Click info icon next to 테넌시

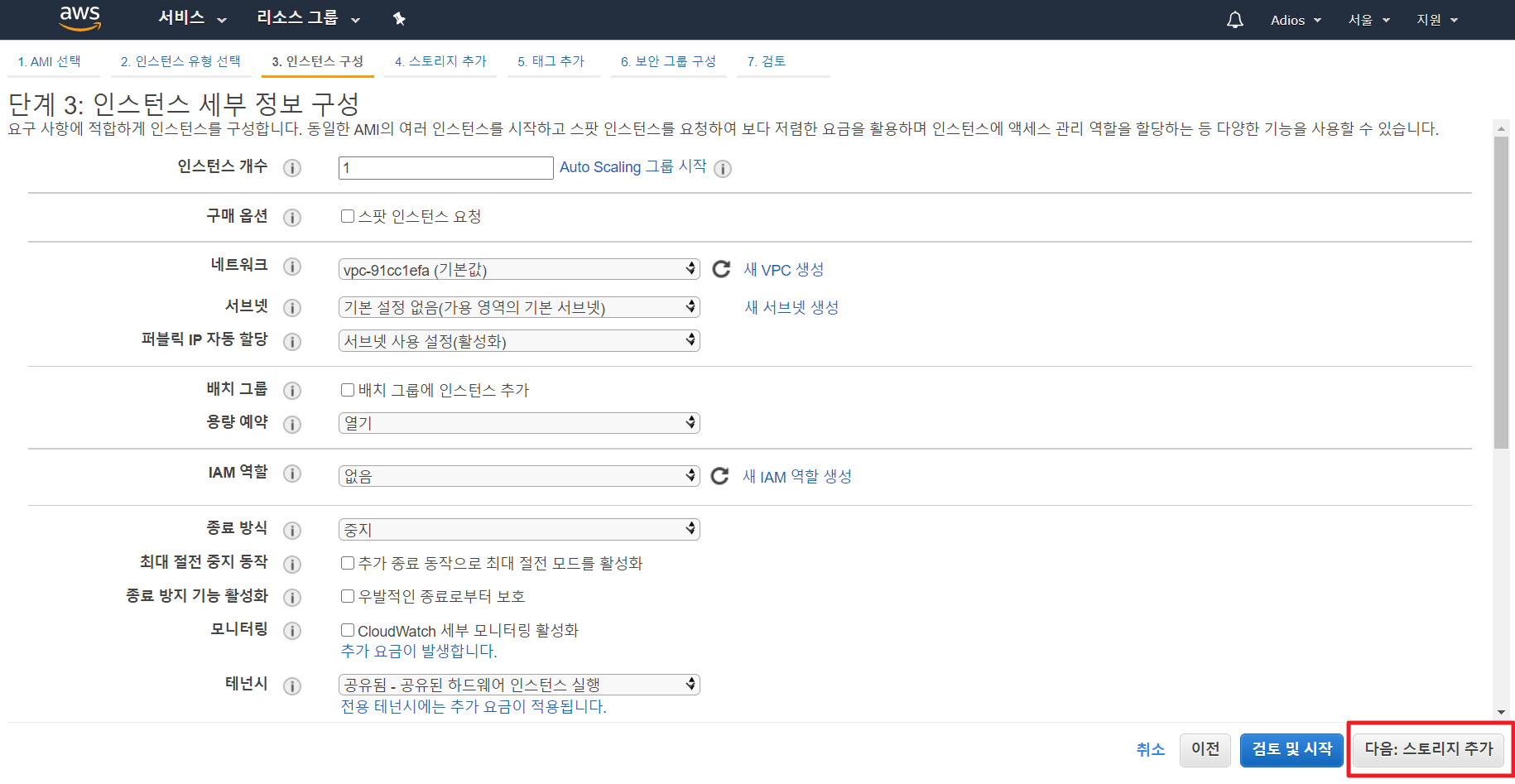292,686
